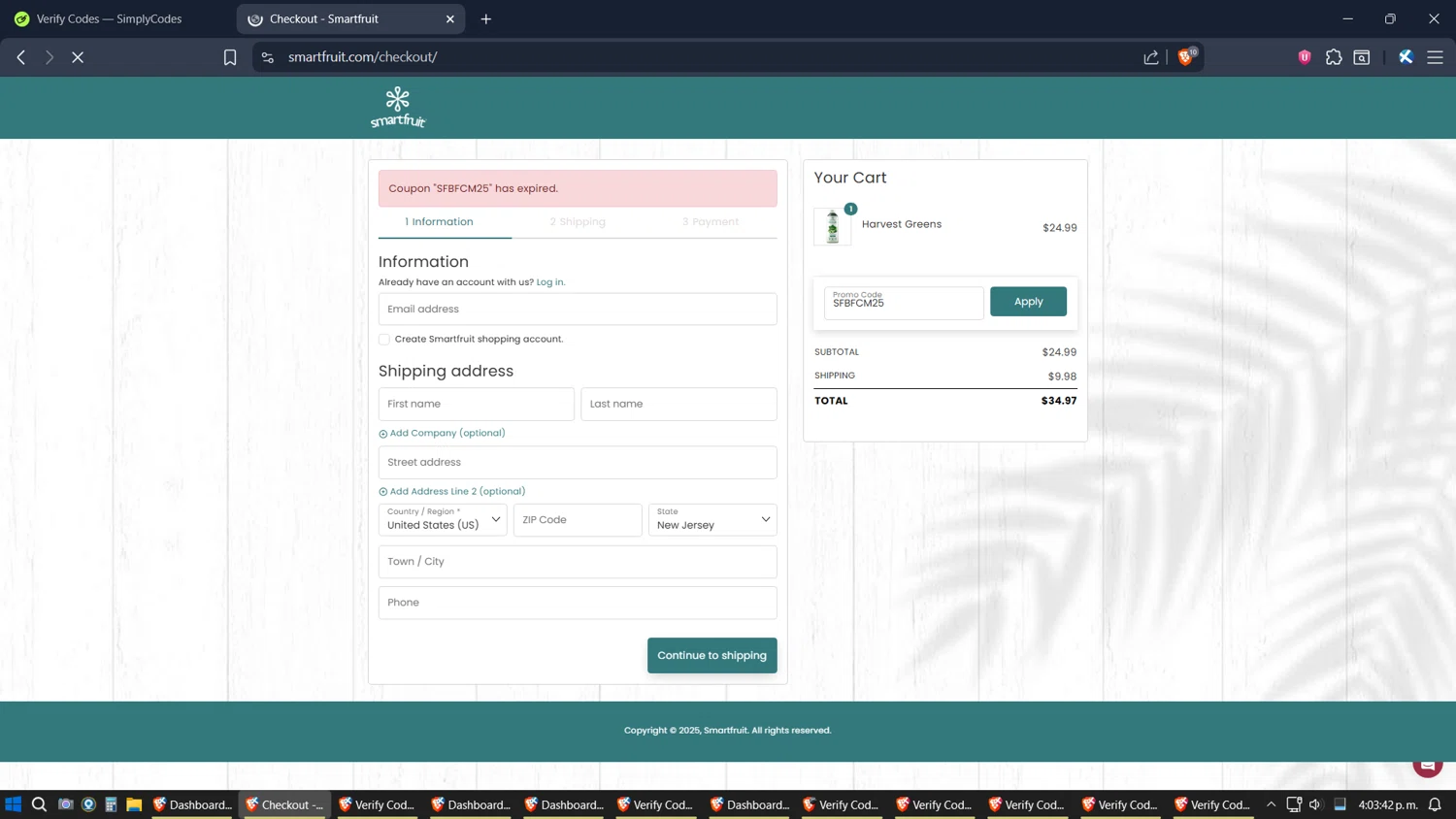Click the Promo Code input field
The height and width of the screenshot is (819, 1456).
pos(904,302)
